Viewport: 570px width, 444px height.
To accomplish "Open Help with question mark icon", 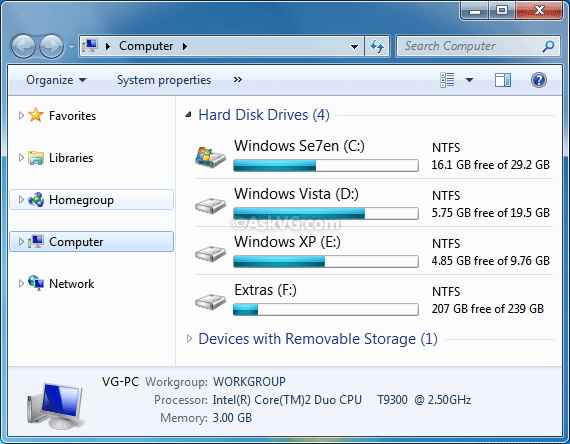I will 539,80.
